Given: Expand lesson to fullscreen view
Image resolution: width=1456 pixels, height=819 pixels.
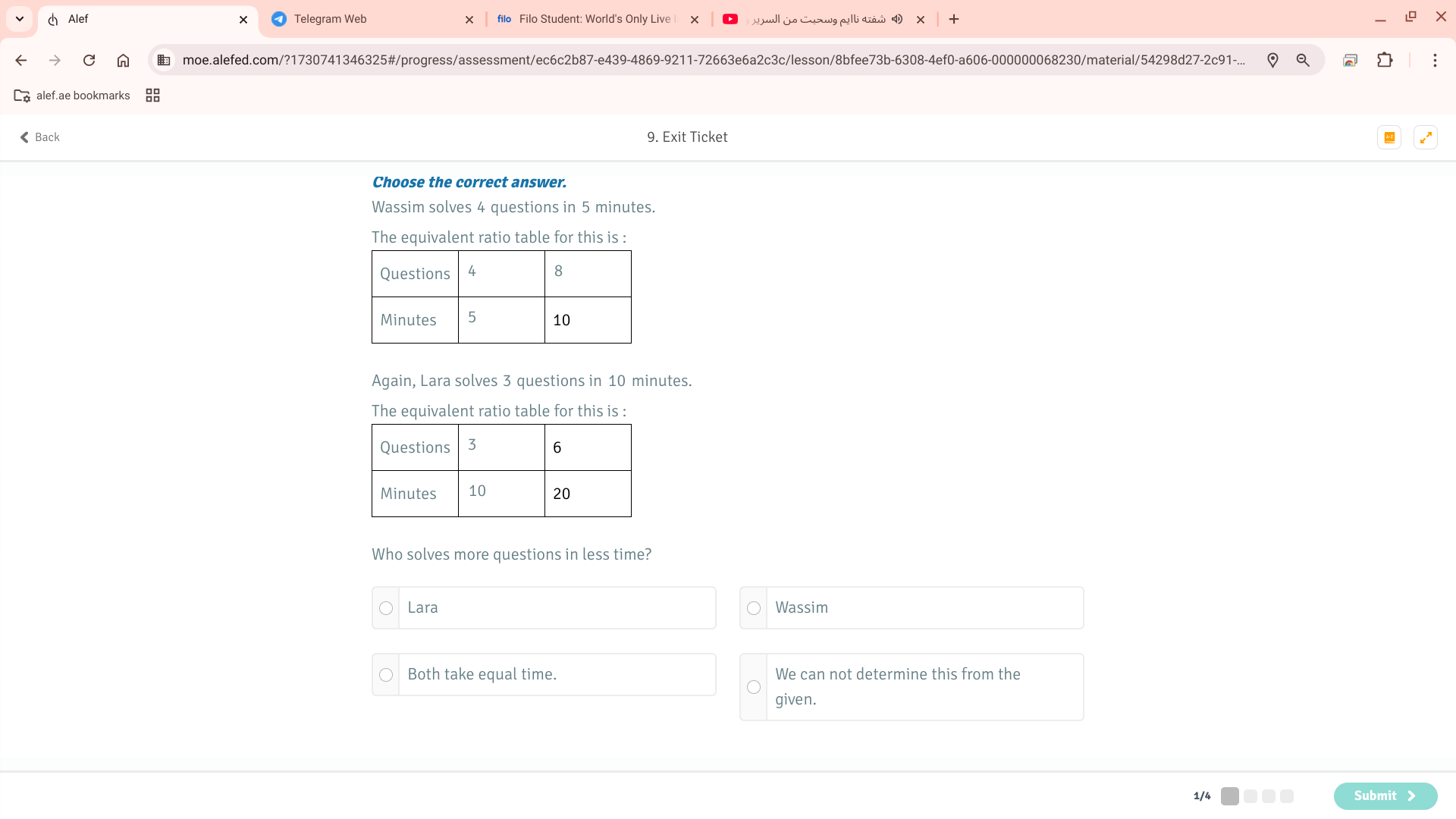Looking at the screenshot, I should click(x=1426, y=137).
